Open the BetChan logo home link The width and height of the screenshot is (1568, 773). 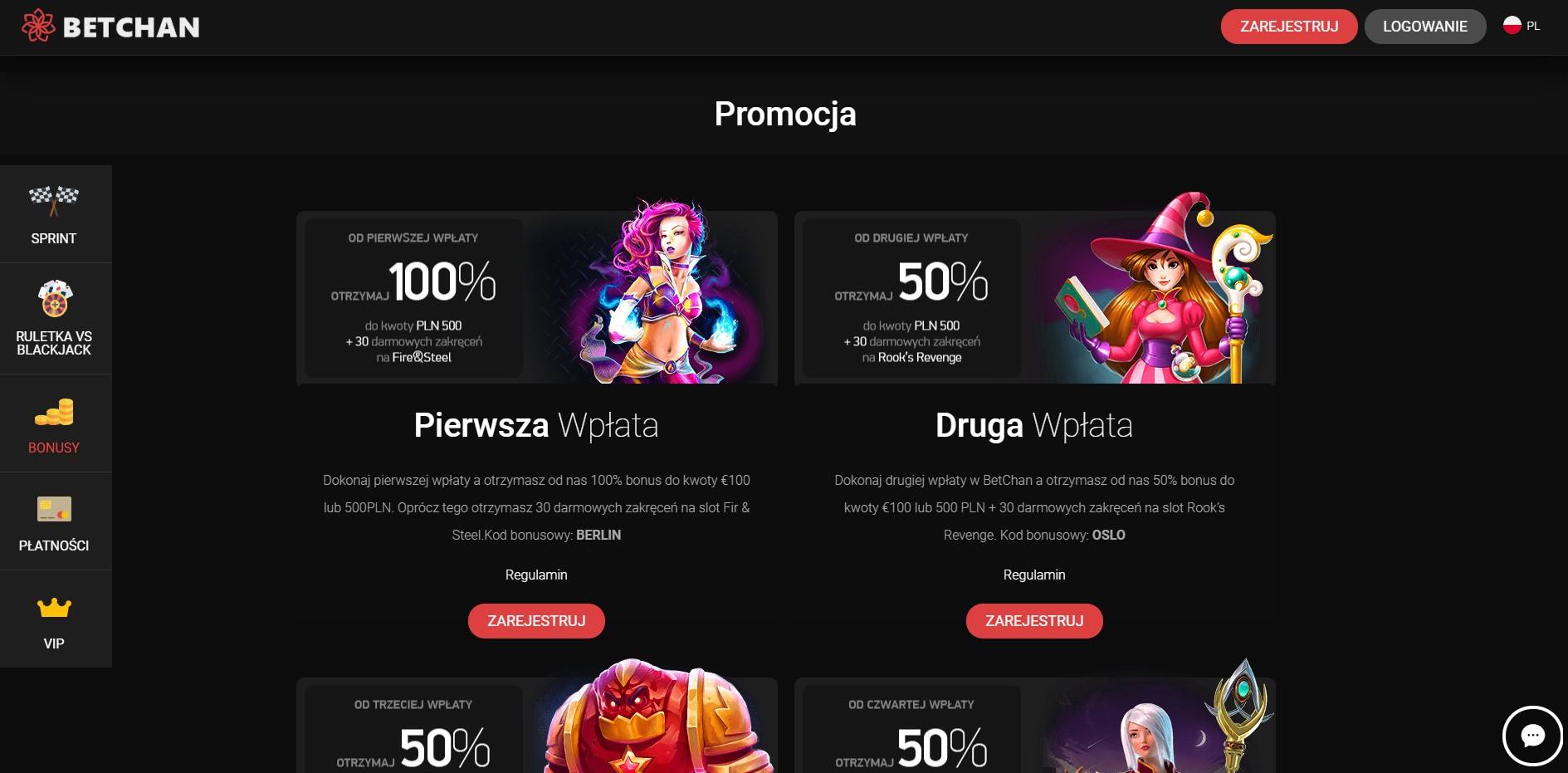tap(110, 27)
